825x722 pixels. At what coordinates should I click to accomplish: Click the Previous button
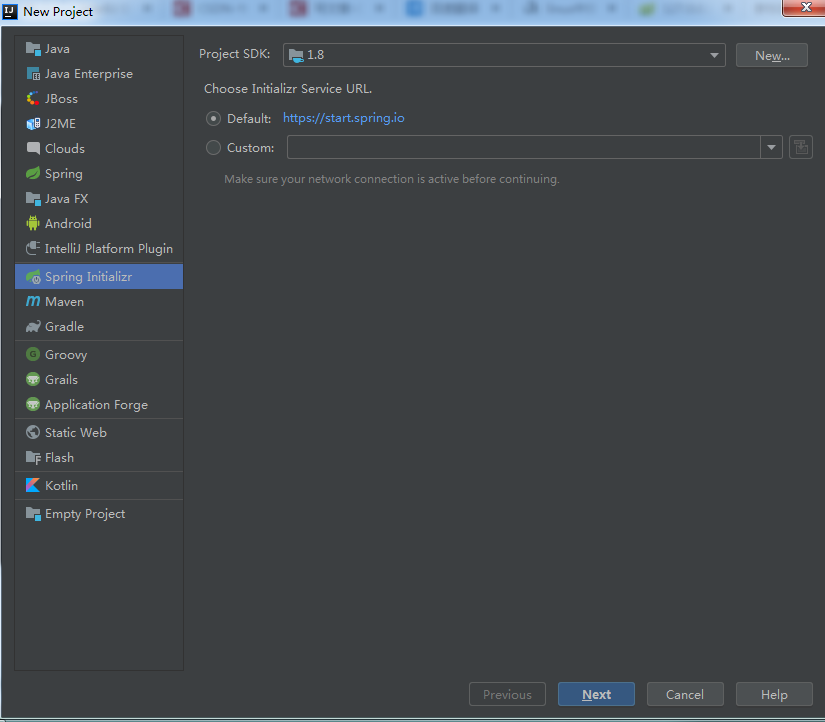pyautogui.click(x=507, y=695)
